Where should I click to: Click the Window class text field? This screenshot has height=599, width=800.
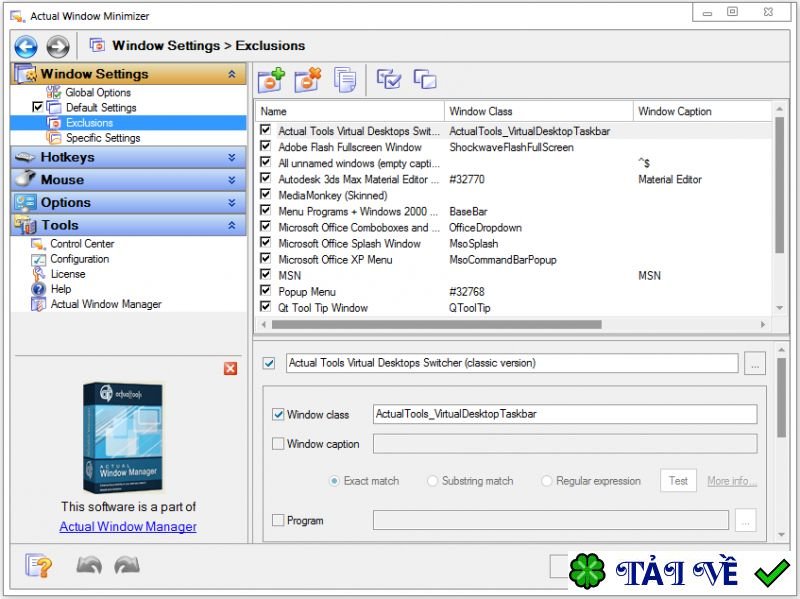click(x=564, y=414)
